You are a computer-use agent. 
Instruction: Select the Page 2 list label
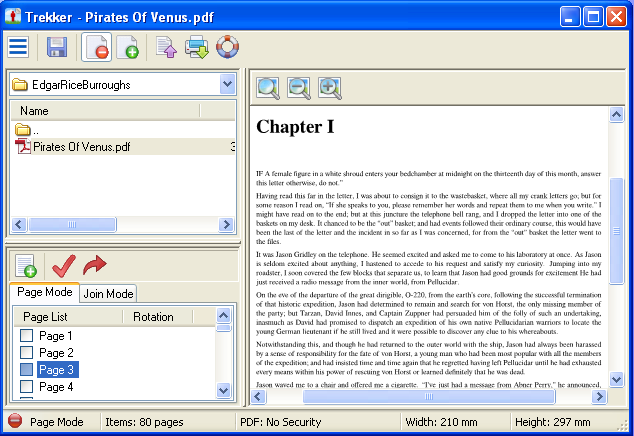point(56,353)
